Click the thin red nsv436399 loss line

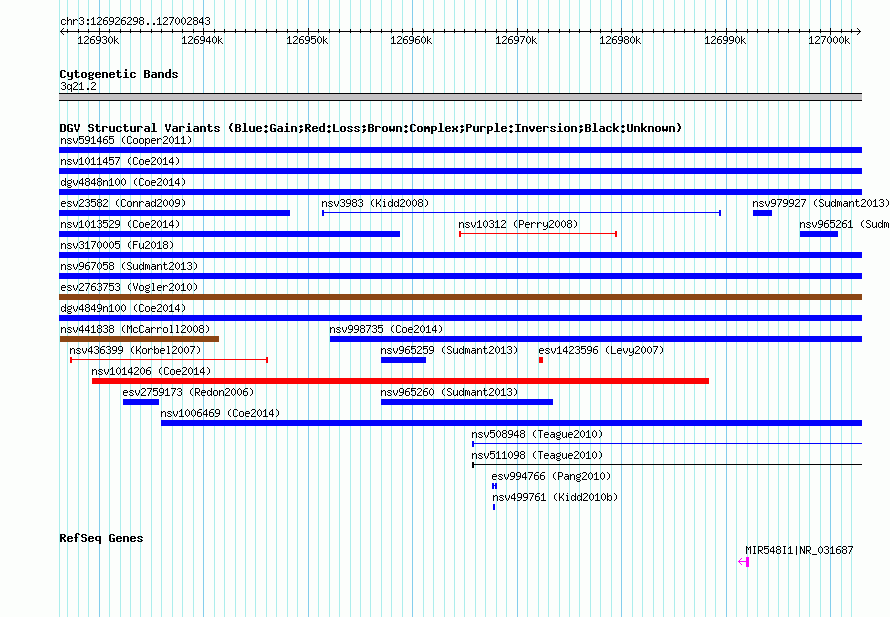(169, 360)
